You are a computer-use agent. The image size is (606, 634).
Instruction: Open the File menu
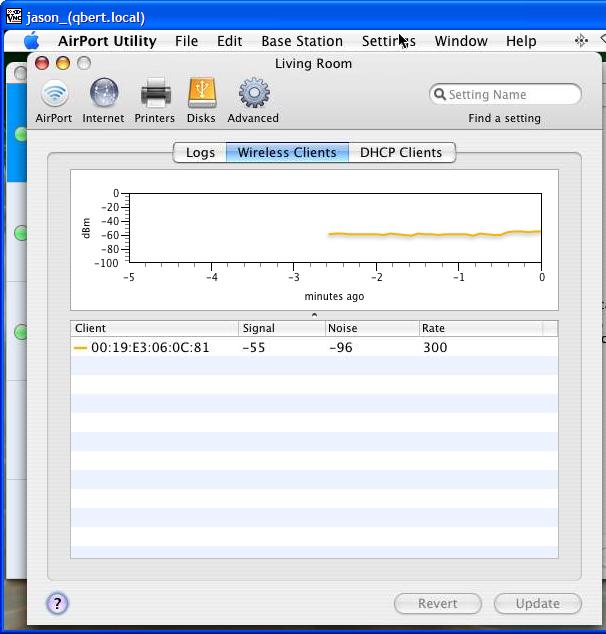tap(186, 41)
